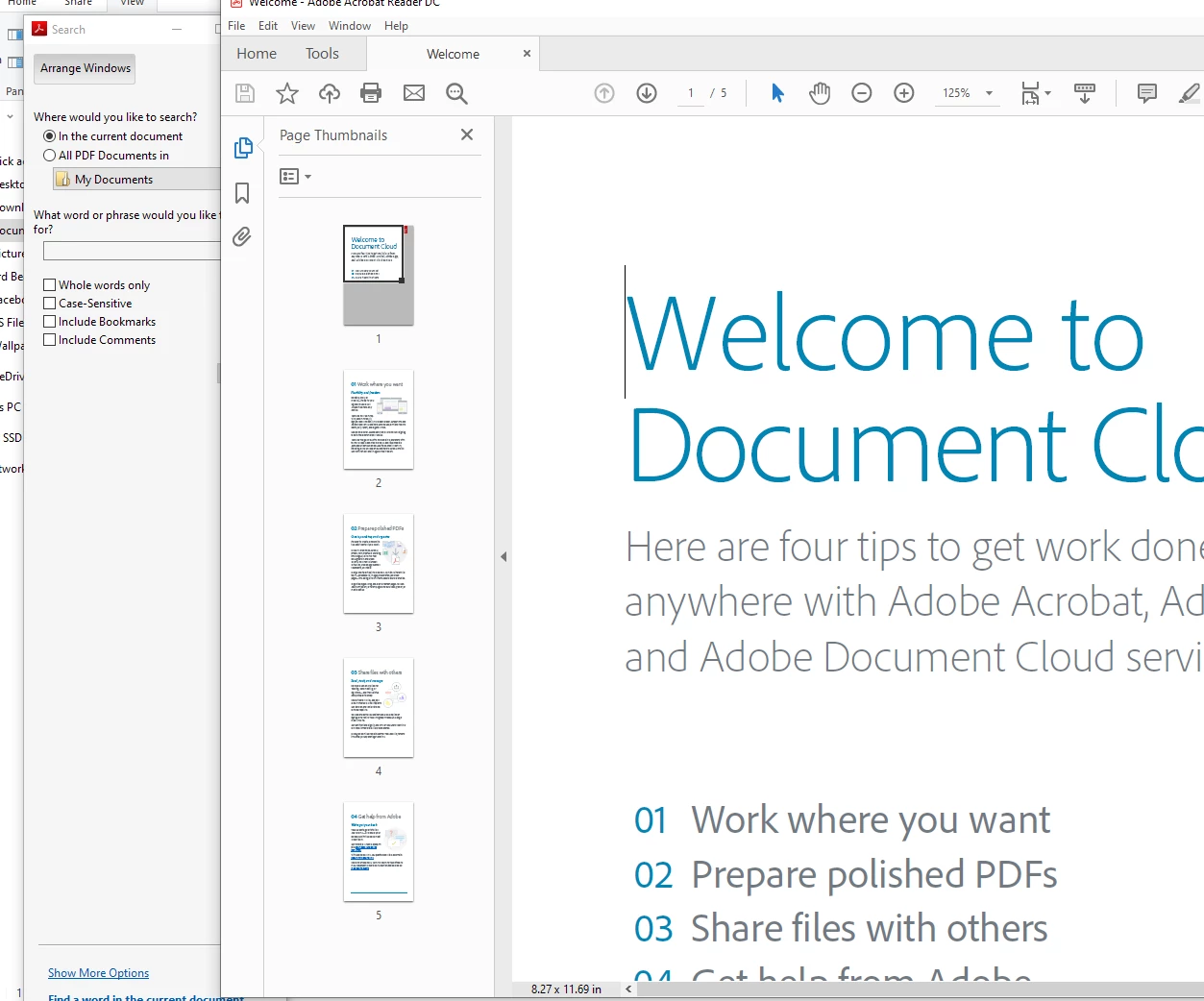Check Include Comments option
The image size is (1204, 1001).
point(50,340)
